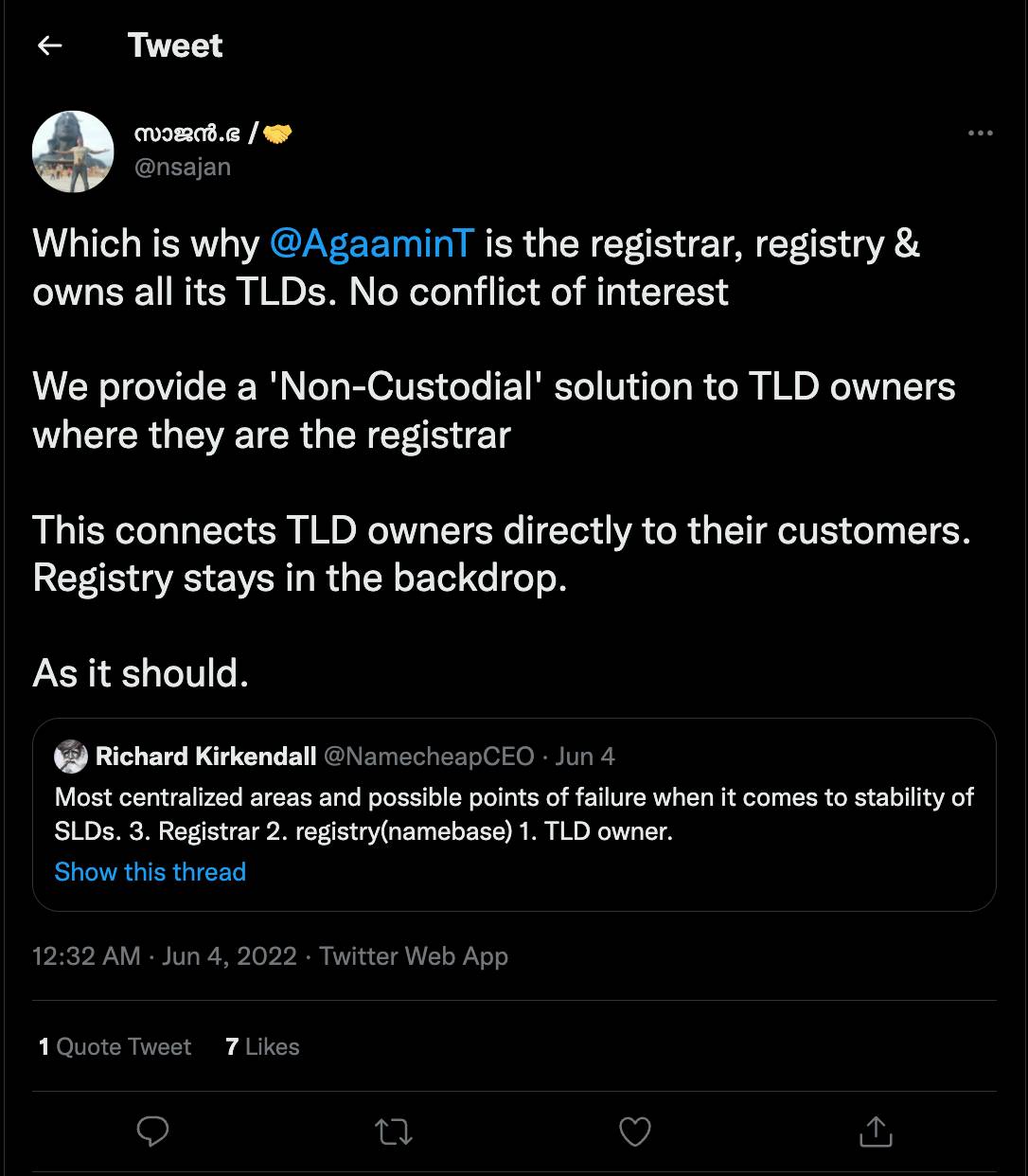Open the three-dot more options menu
This screenshot has width=1028, height=1176.
(980, 134)
